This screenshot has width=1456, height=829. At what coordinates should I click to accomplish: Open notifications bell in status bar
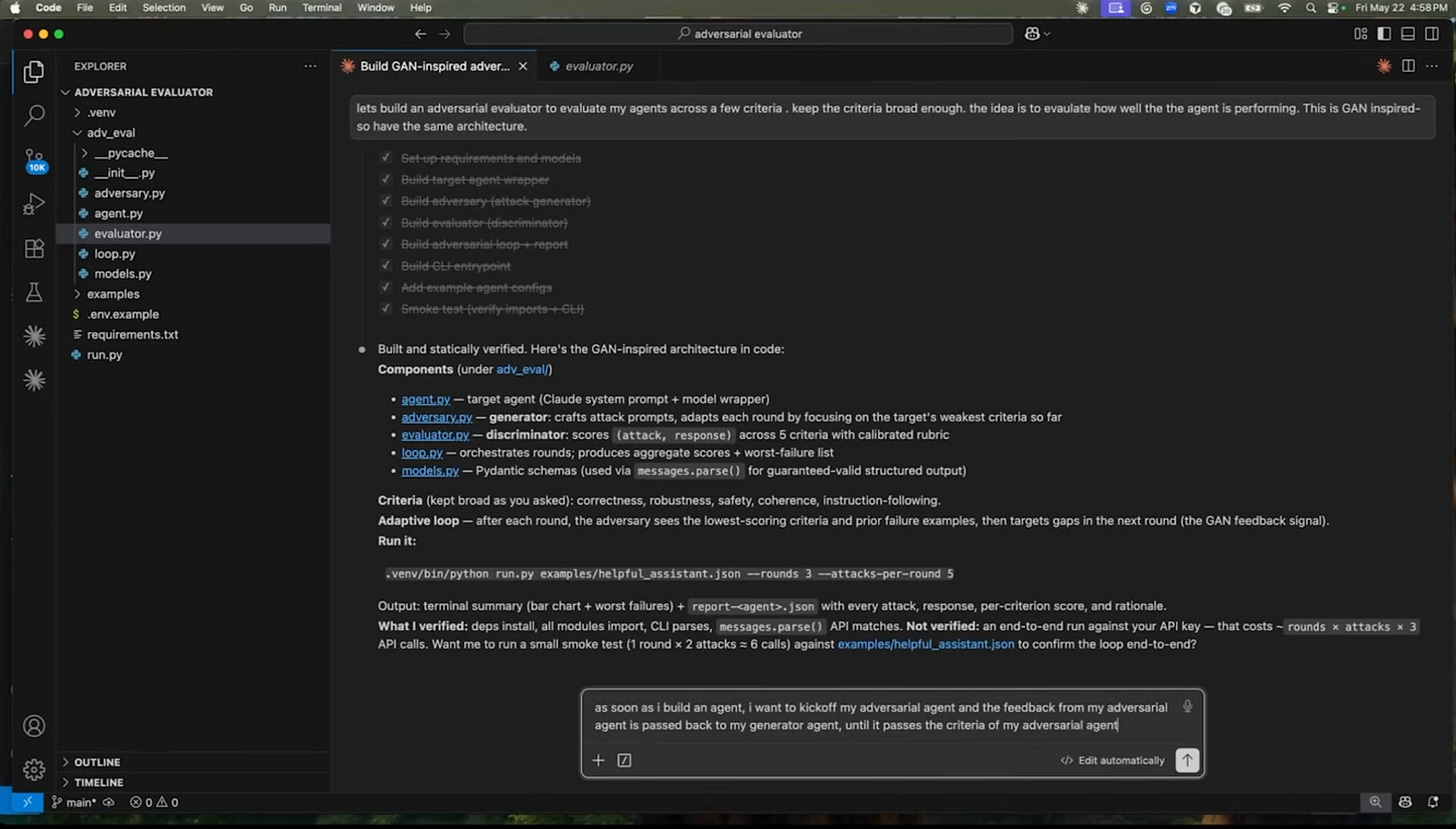1431,802
